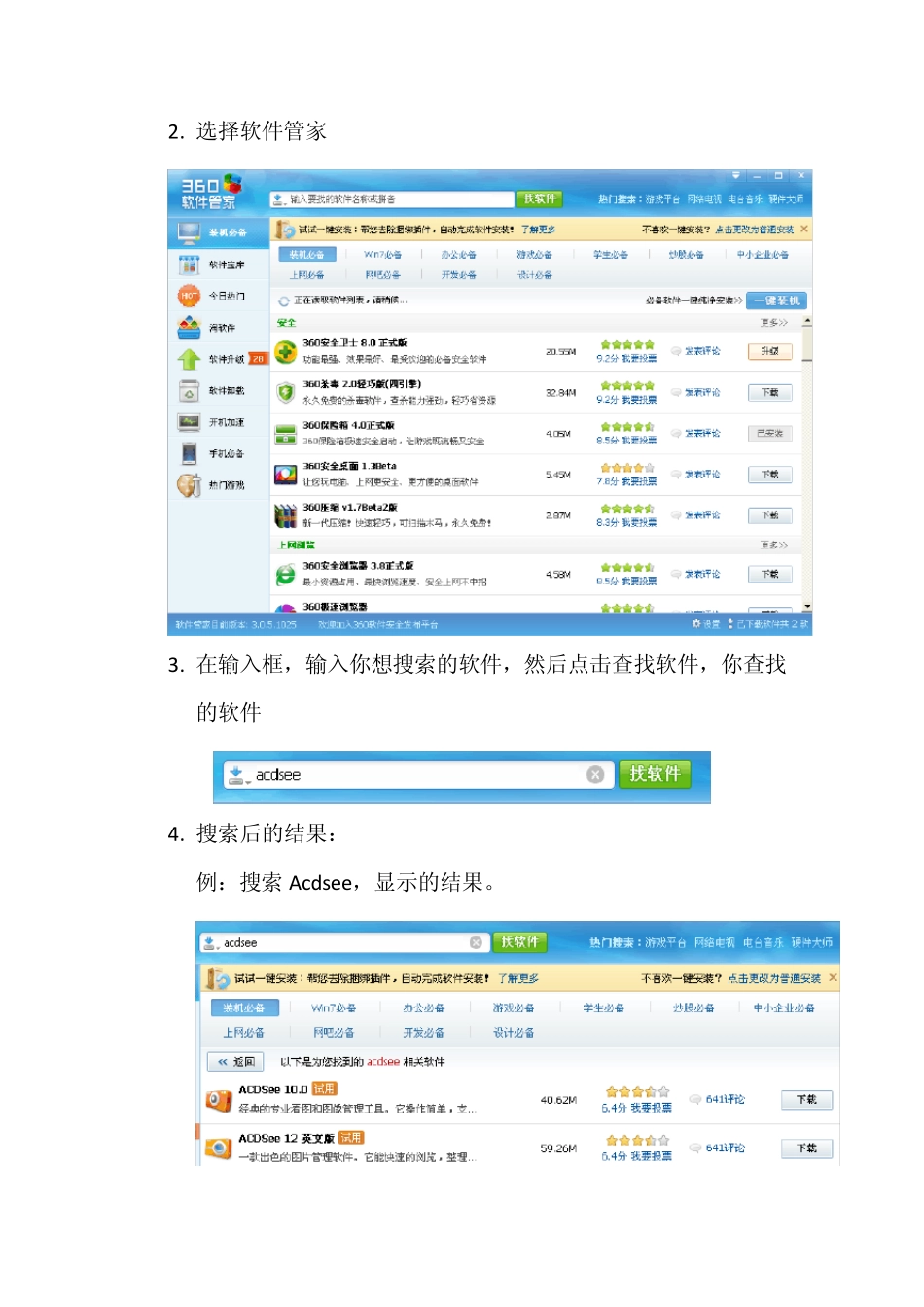Click the 360安全浏览器 3.8 app icon
The width and height of the screenshot is (924, 1307).
point(285,575)
